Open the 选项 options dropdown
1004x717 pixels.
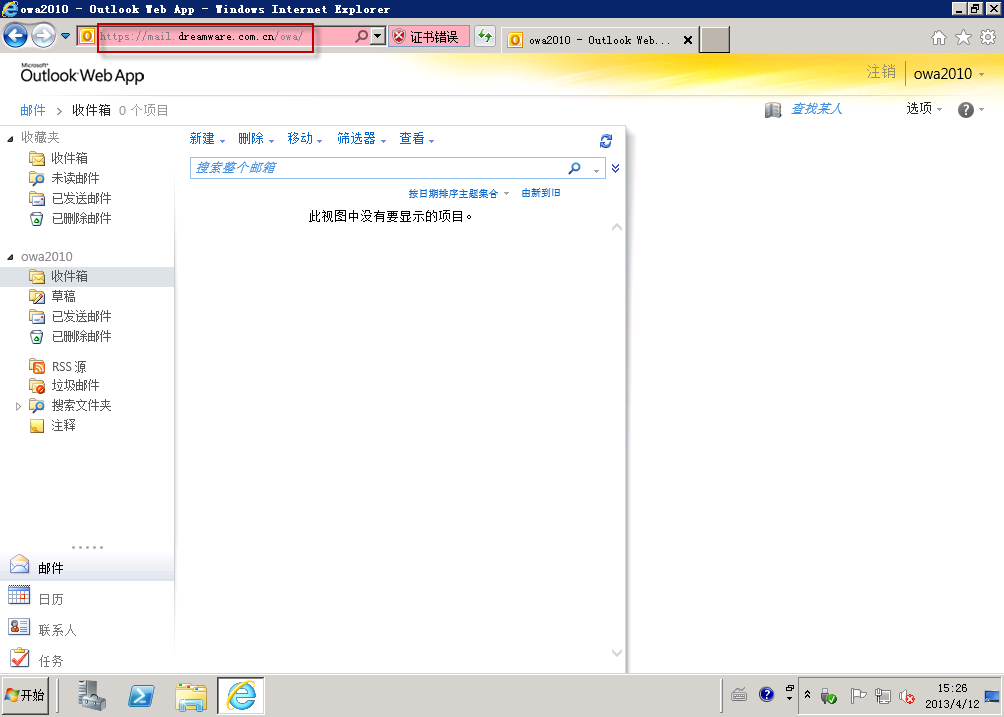pyautogui.click(x=924, y=109)
